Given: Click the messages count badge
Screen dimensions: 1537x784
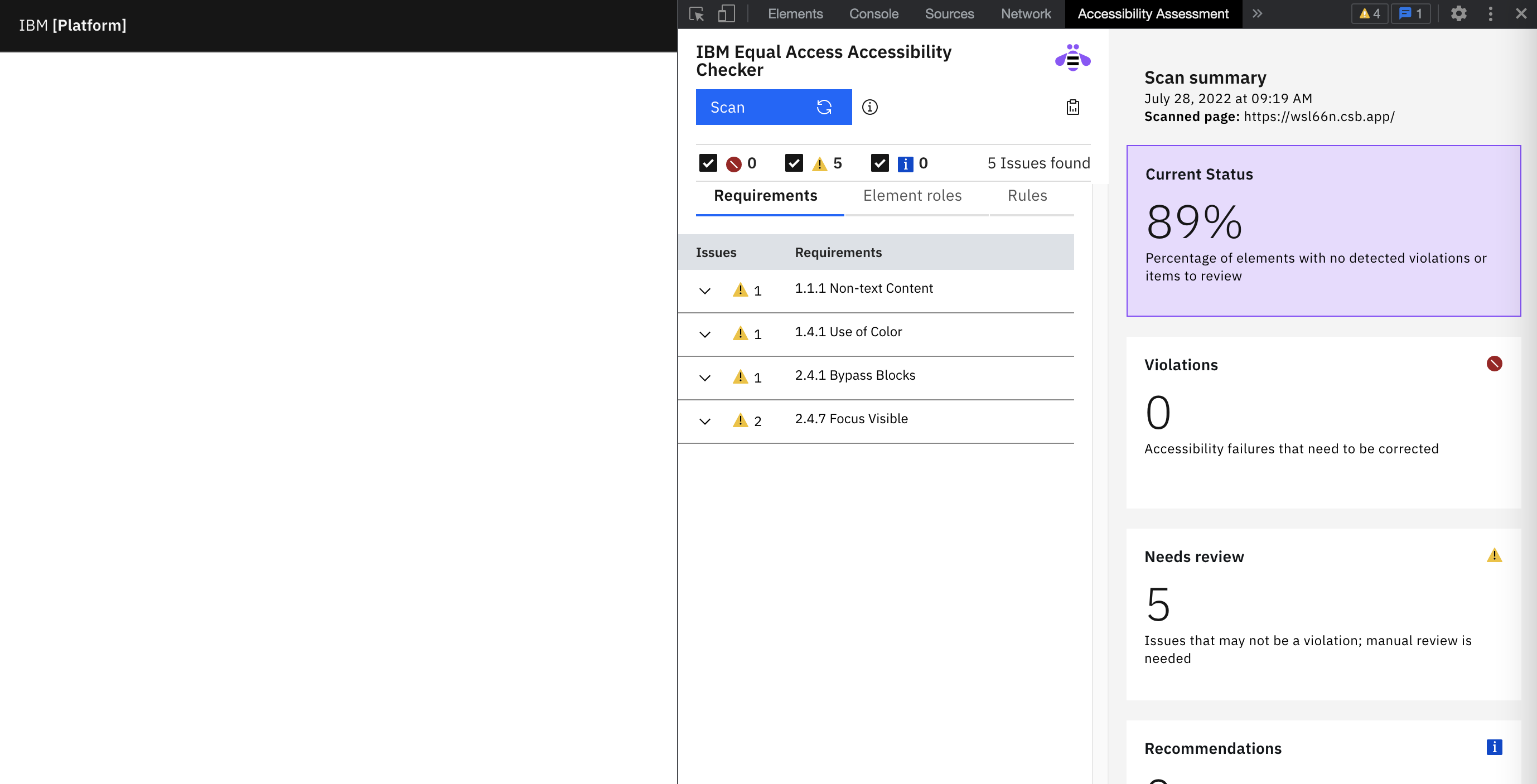Looking at the screenshot, I should click(1410, 14).
